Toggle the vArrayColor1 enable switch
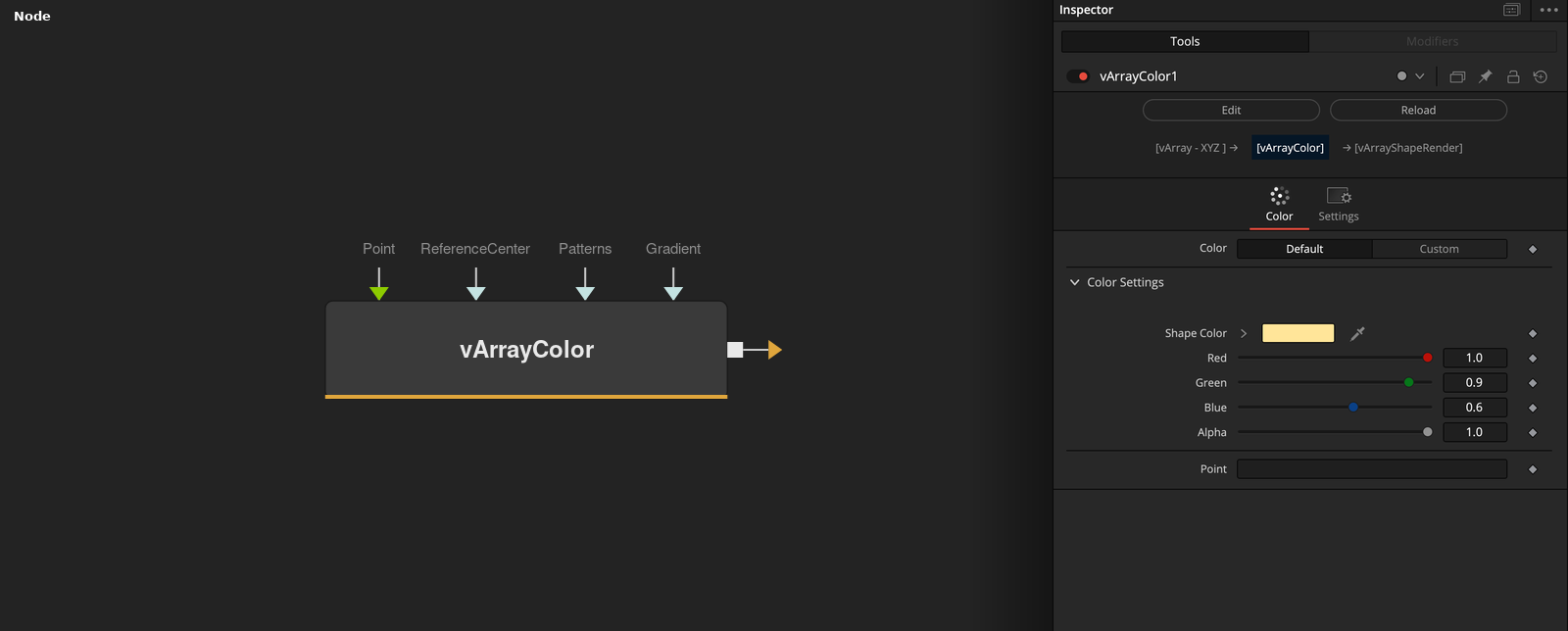This screenshot has width=1568, height=631. click(1078, 76)
